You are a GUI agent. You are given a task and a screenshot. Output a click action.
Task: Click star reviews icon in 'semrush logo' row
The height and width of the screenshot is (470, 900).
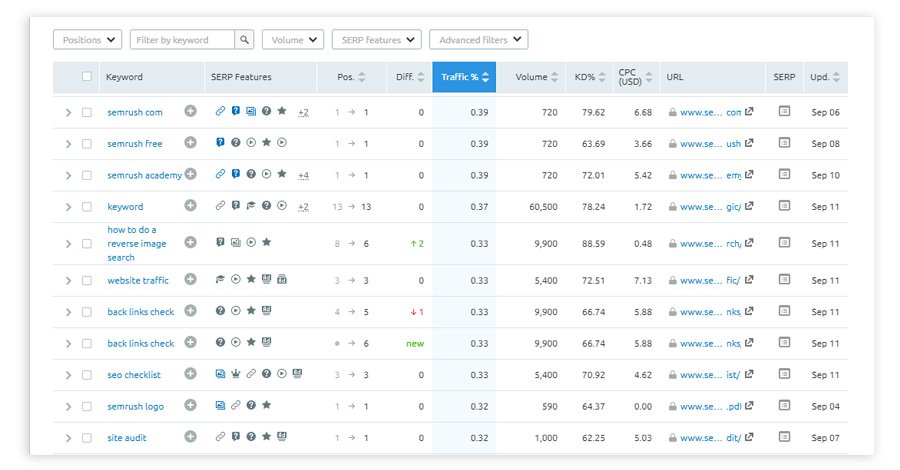pyautogui.click(x=266, y=405)
